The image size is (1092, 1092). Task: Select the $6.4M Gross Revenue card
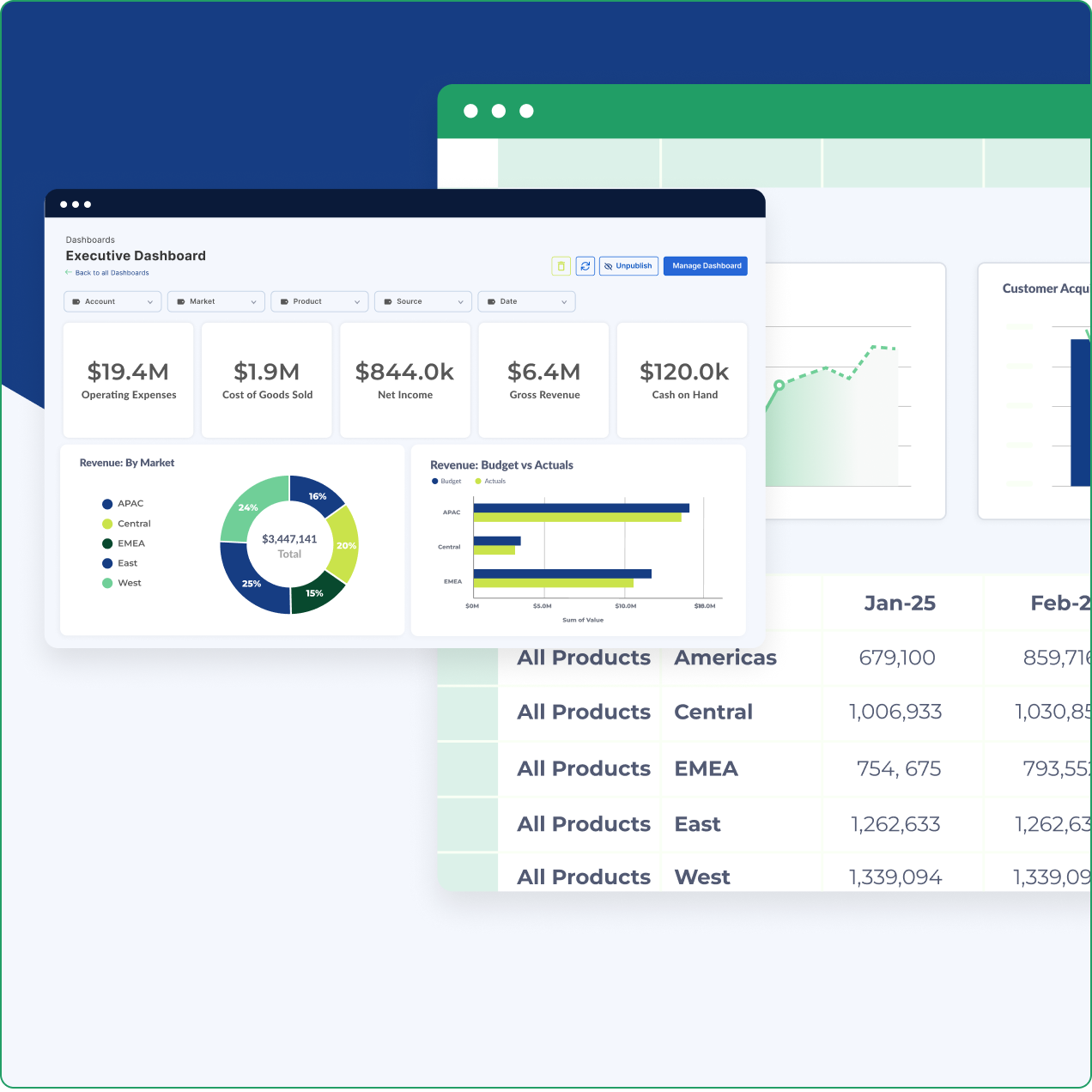pyautogui.click(x=544, y=380)
